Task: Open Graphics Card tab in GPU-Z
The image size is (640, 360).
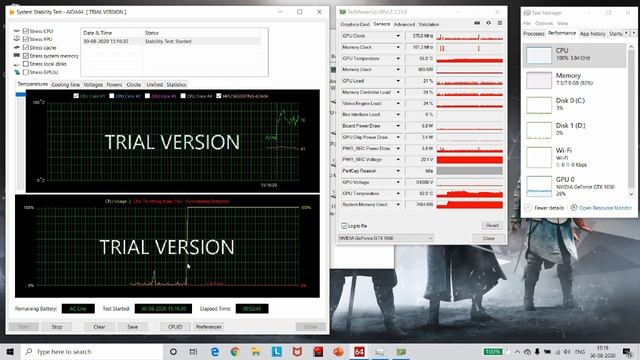Action: (x=355, y=24)
